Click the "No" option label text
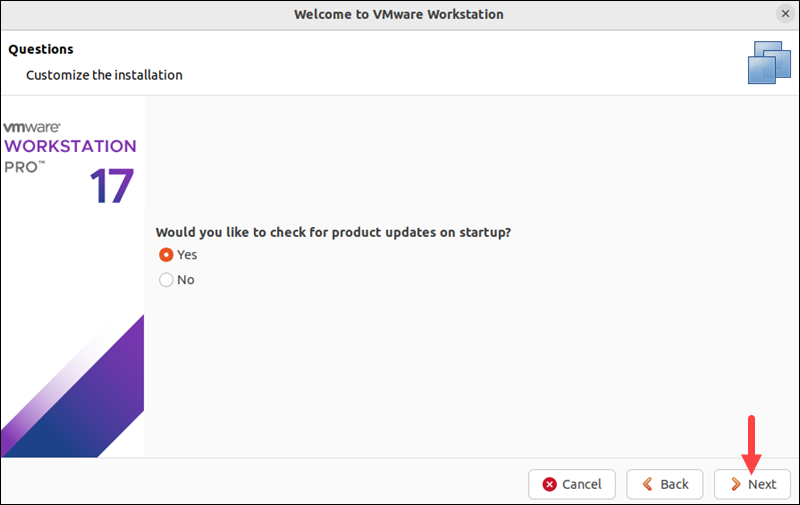The width and height of the screenshot is (800, 505). pyautogui.click(x=186, y=280)
